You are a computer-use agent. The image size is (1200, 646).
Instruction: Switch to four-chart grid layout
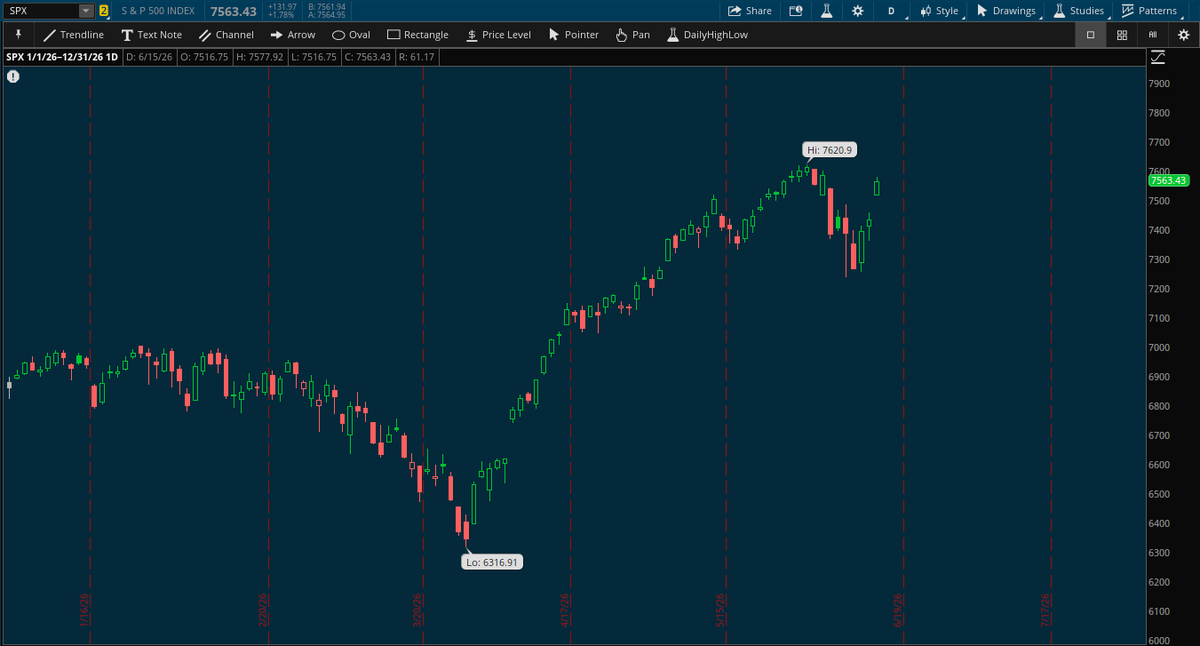click(x=1122, y=34)
